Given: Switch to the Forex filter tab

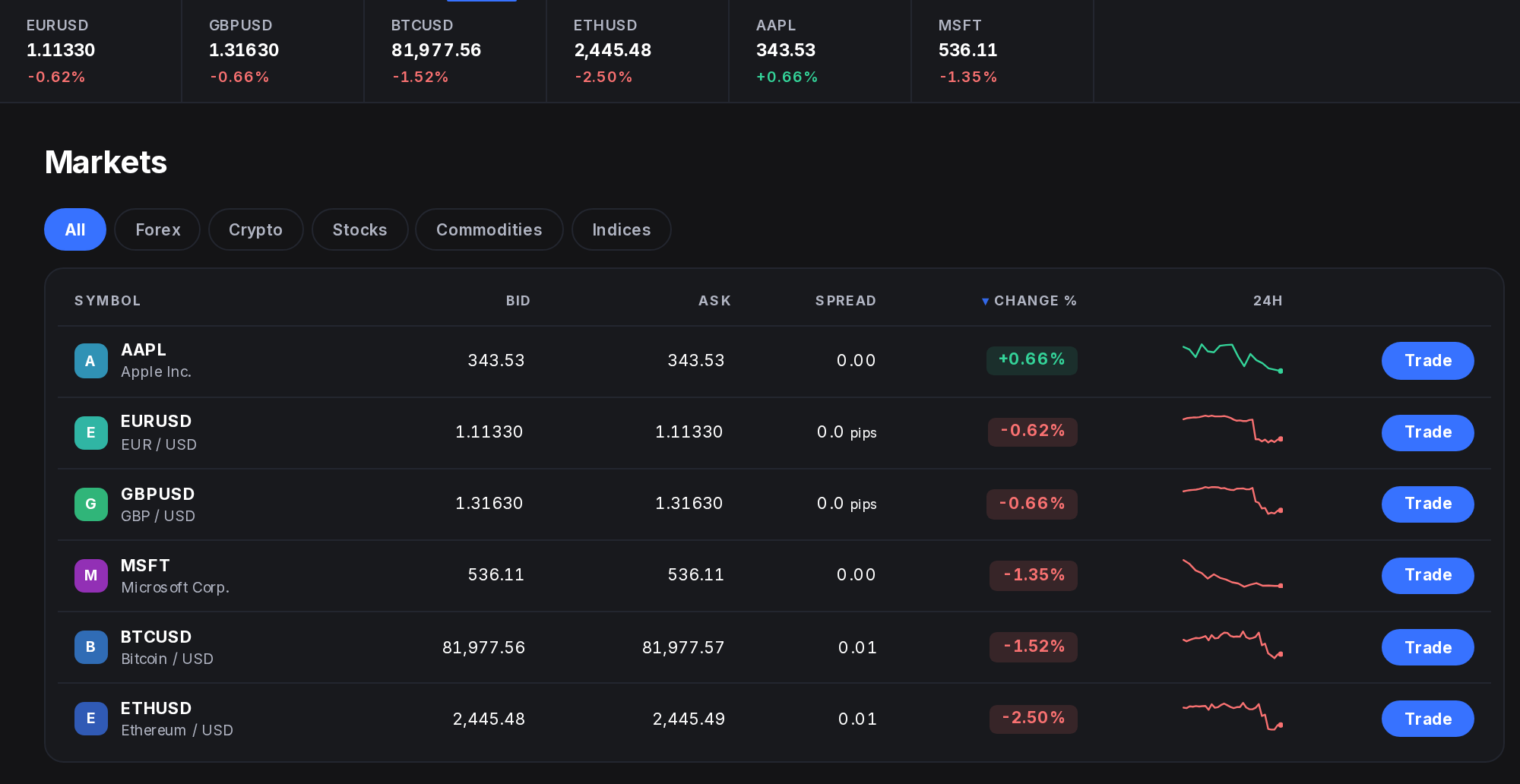Looking at the screenshot, I should pyautogui.click(x=157, y=229).
